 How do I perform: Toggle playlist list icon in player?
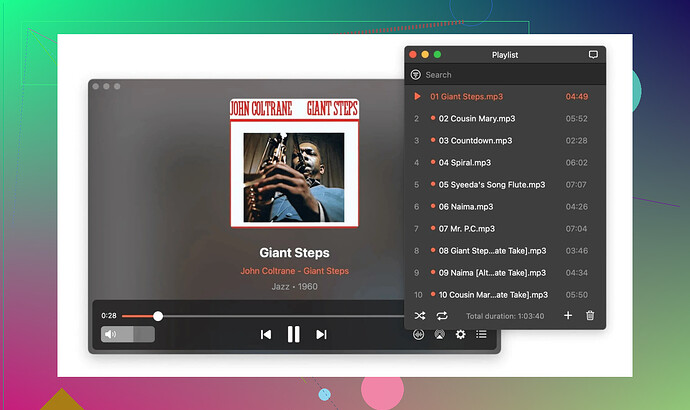(481, 334)
